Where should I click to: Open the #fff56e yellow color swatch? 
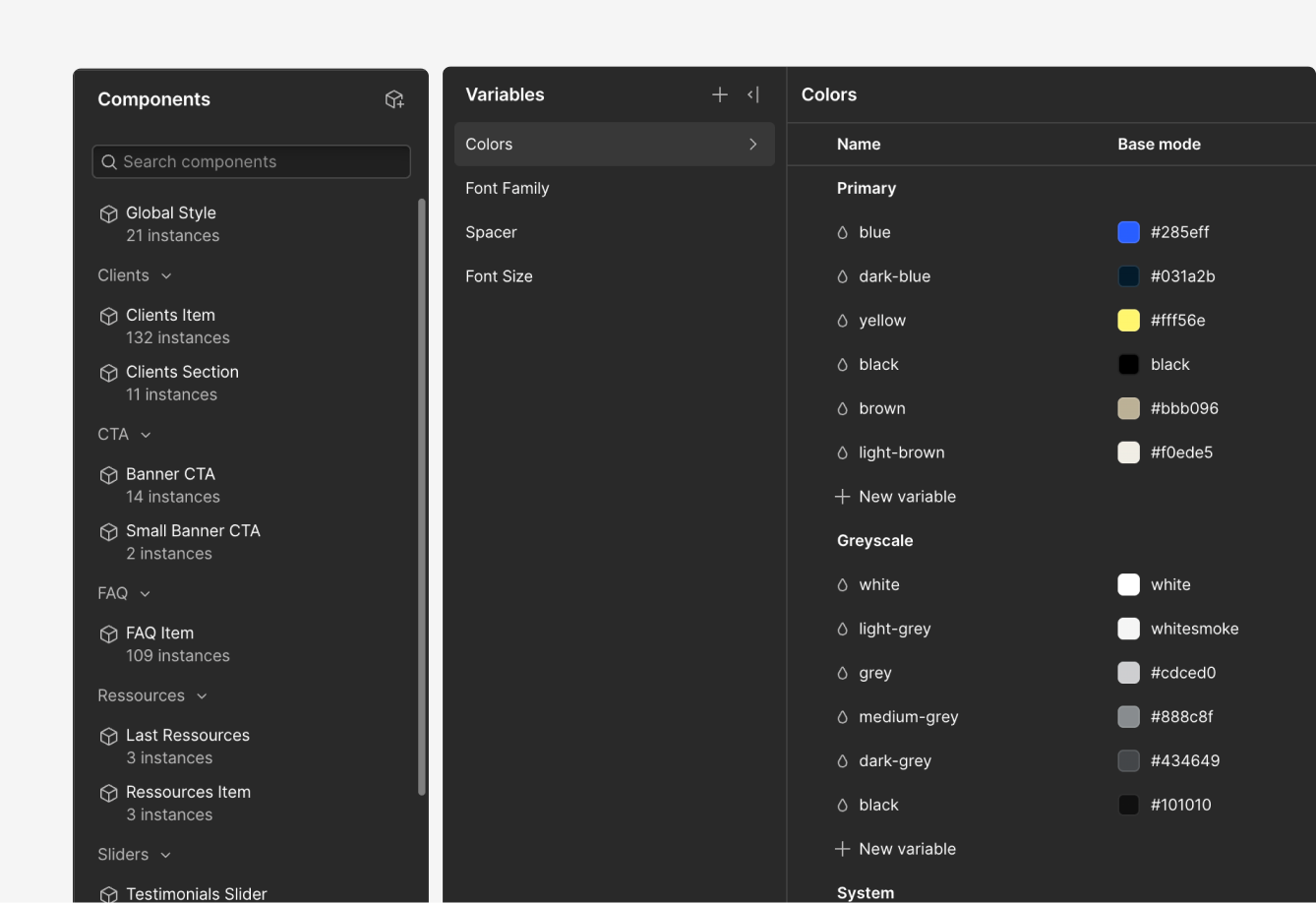pos(1129,321)
